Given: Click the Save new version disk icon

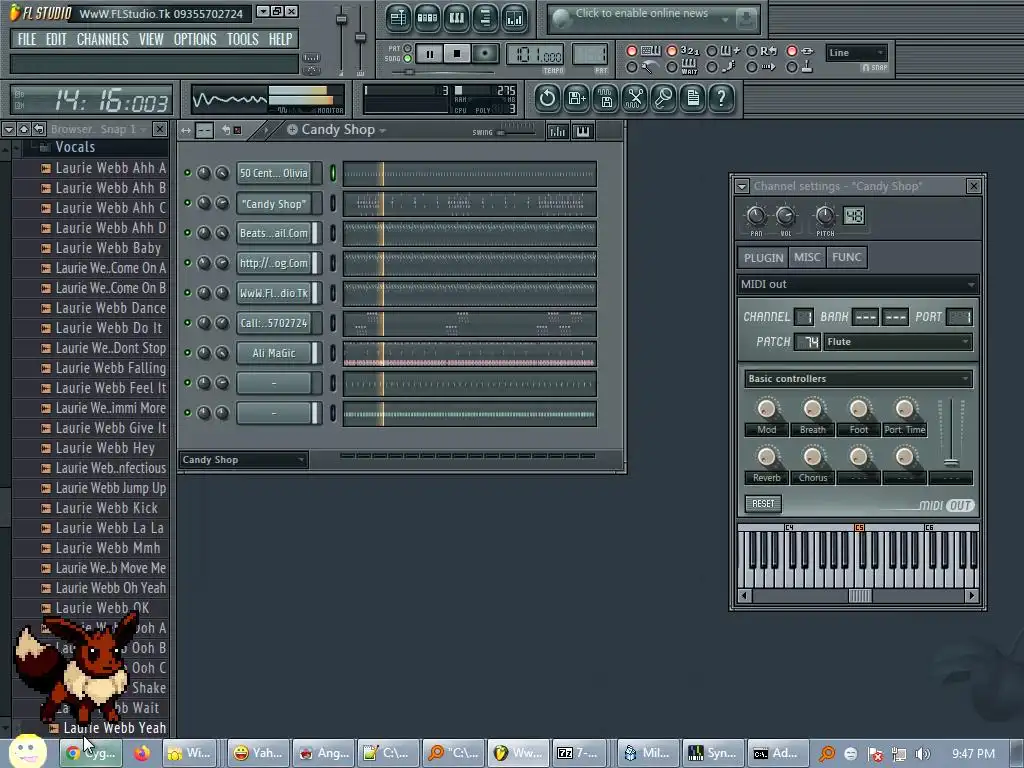Looking at the screenshot, I should (577, 99).
